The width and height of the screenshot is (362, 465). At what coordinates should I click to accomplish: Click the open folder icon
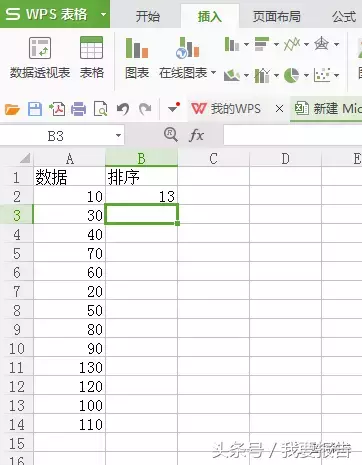[x=12, y=109]
